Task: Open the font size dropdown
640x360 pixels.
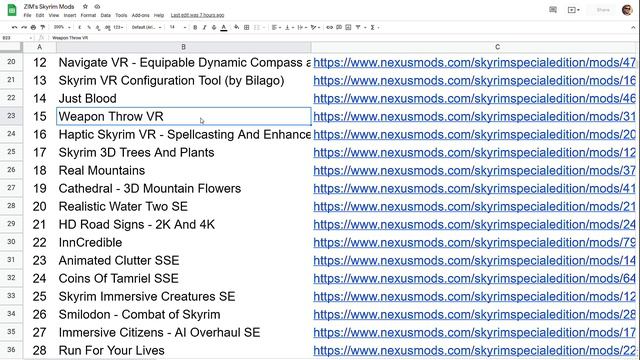Action: click(x=178, y=27)
